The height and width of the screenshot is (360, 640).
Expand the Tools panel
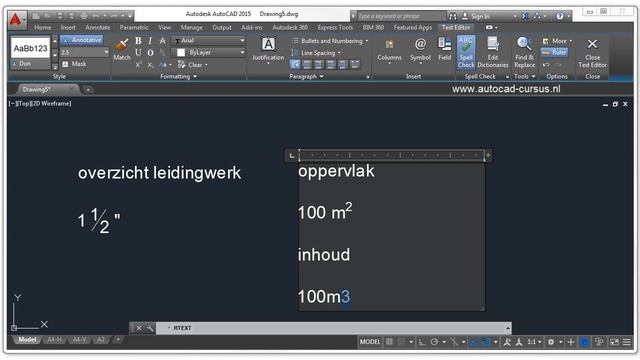(524, 76)
